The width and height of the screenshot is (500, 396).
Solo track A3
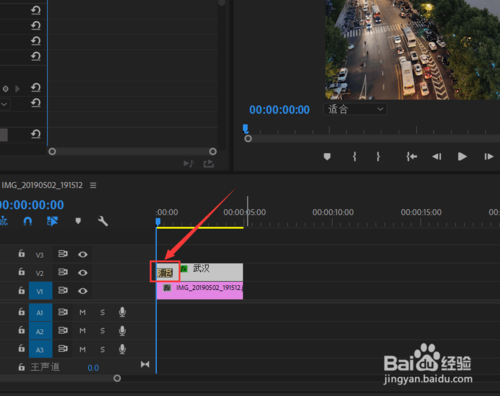coord(103,349)
